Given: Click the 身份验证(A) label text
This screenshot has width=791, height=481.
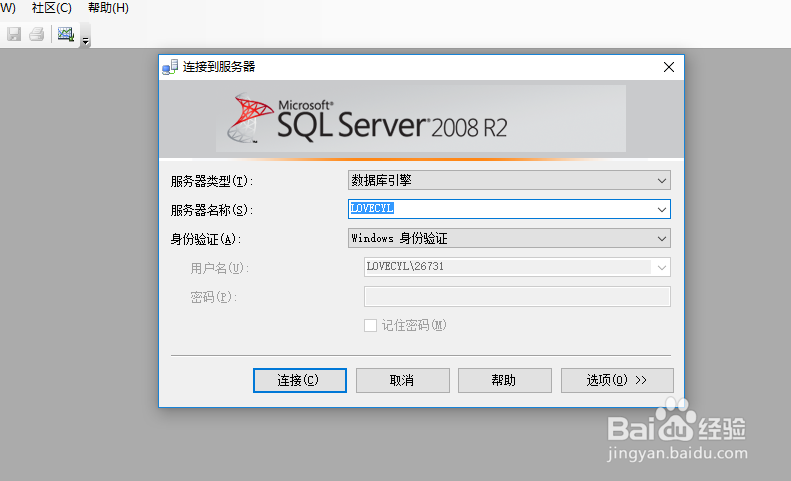Looking at the screenshot, I should point(206,239).
